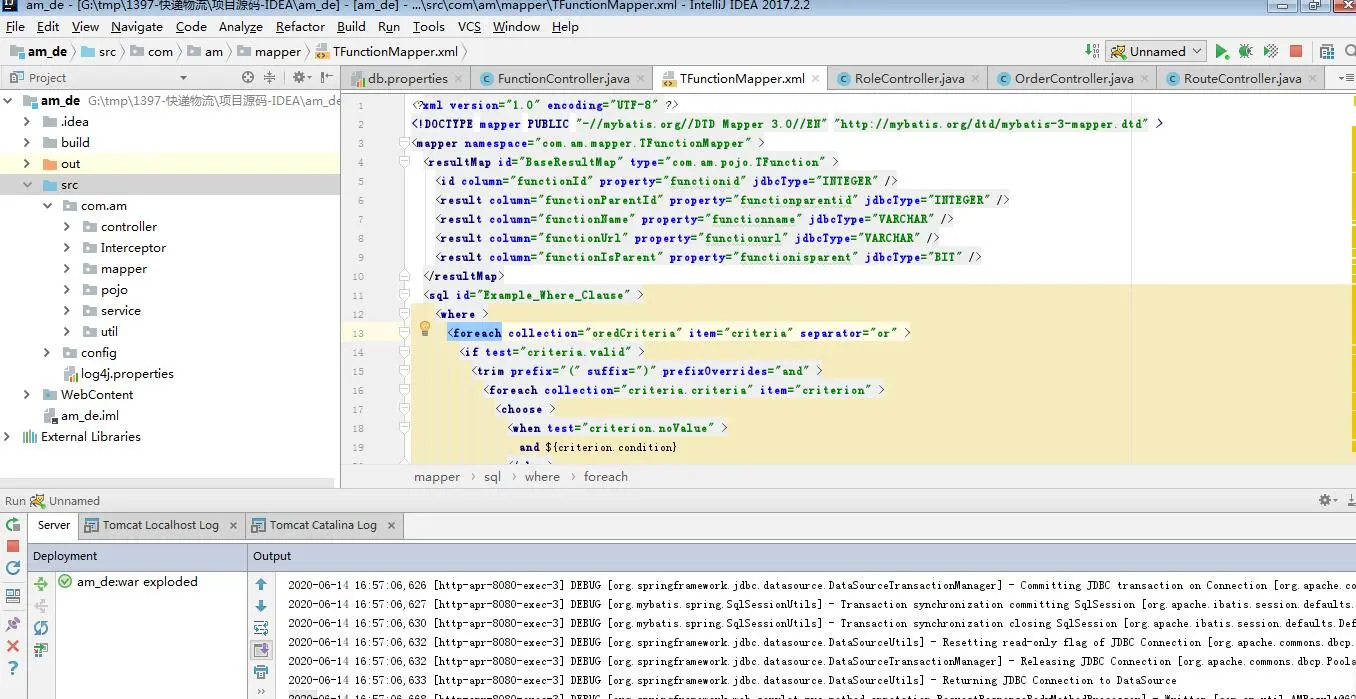Click the intention lightbulb on line 13
This screenshot has height=699, width=1356.
tap(424, 328)
